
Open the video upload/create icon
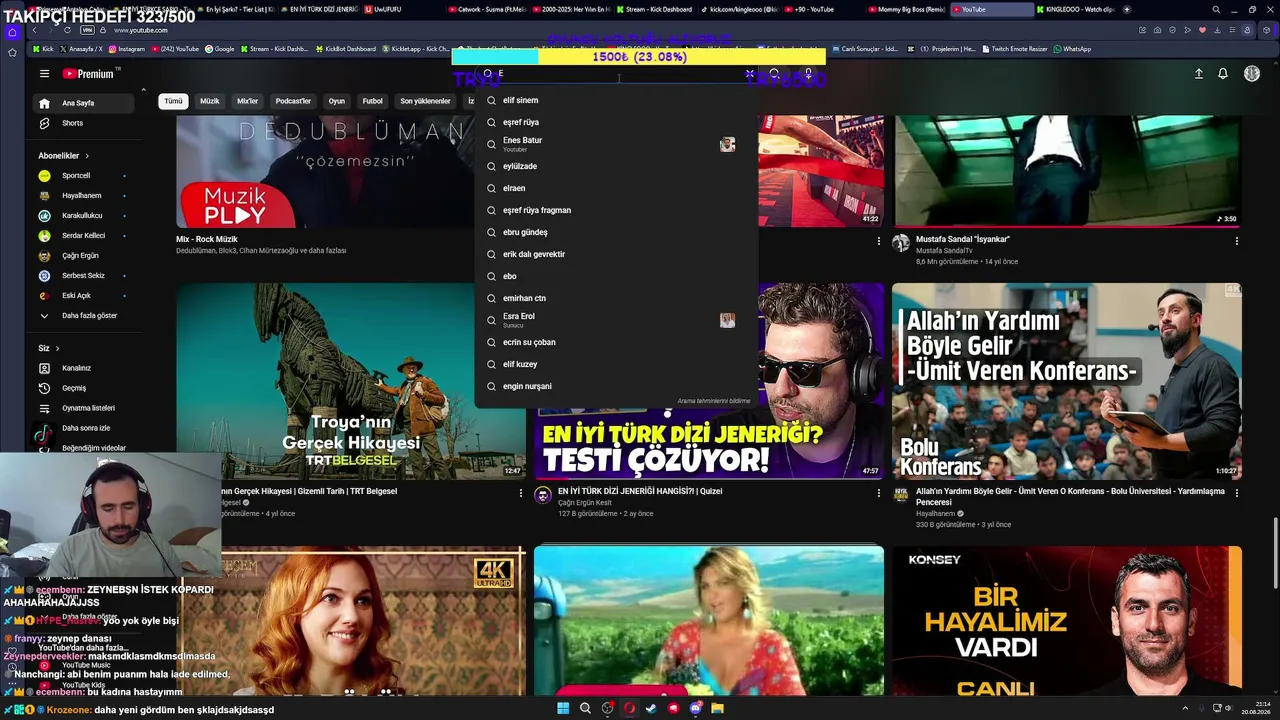pyautogui.click(x=1198, y=74)
